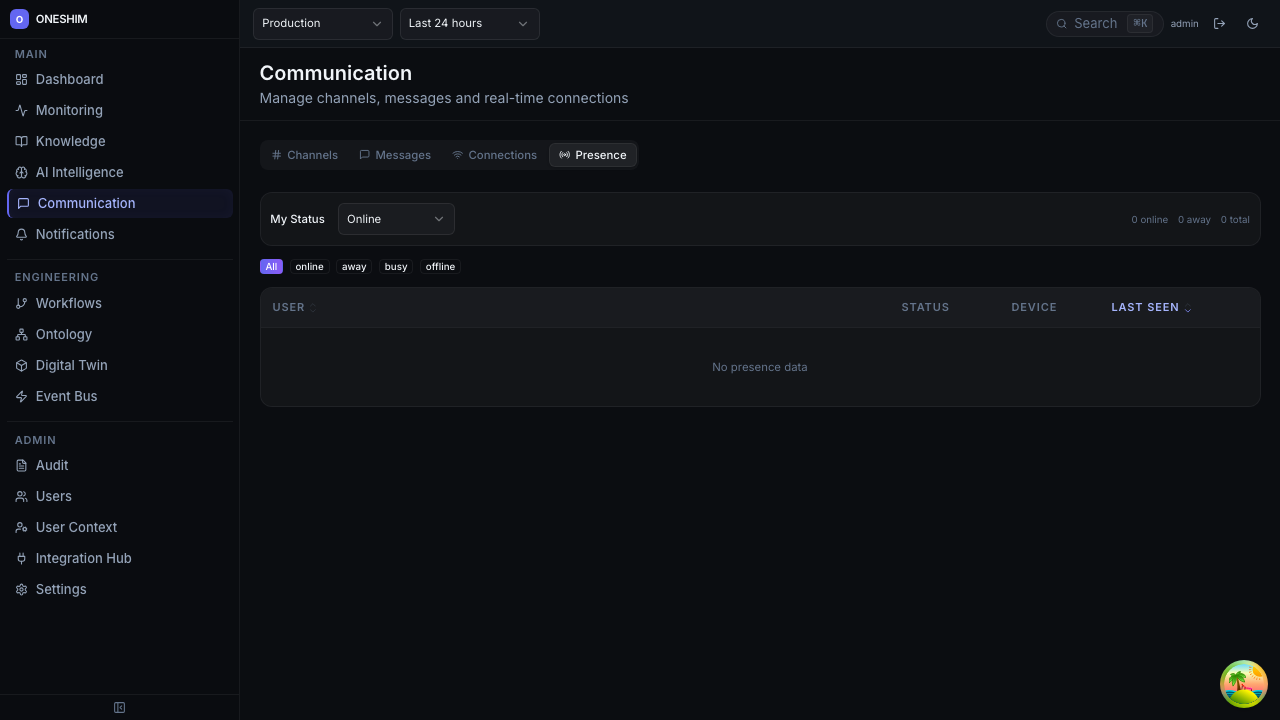Open the Integration Hub page
The width and height of the screenshot is (1280, 720).
[x=83, y=558]
